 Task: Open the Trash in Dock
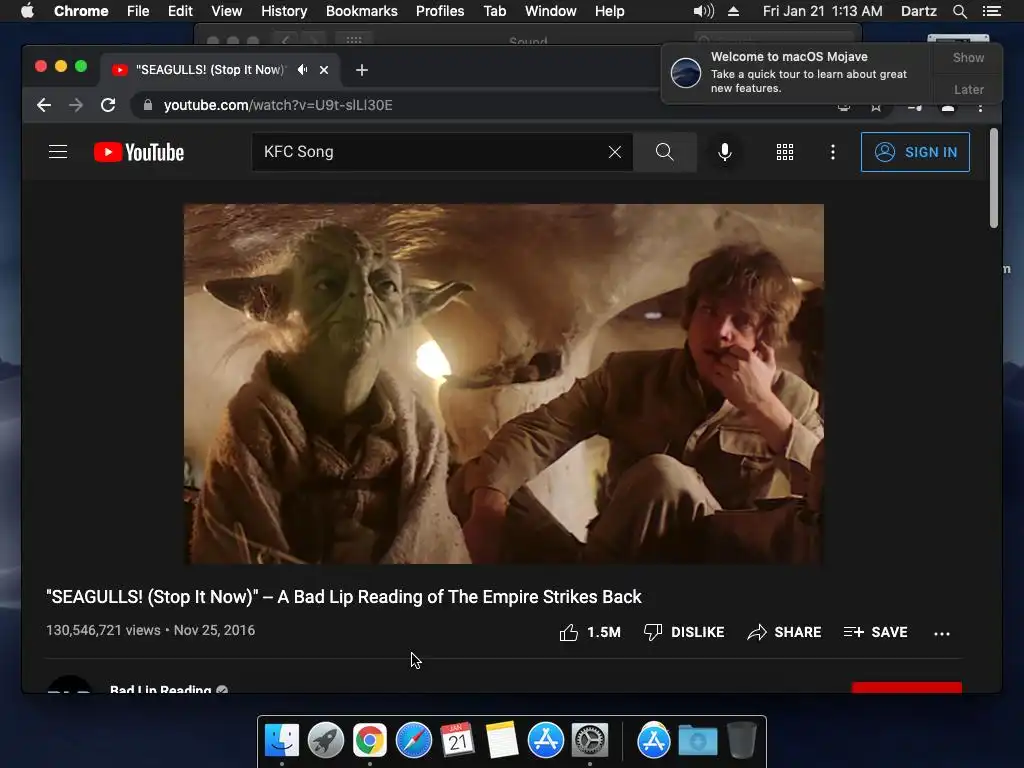pos(742,740)
